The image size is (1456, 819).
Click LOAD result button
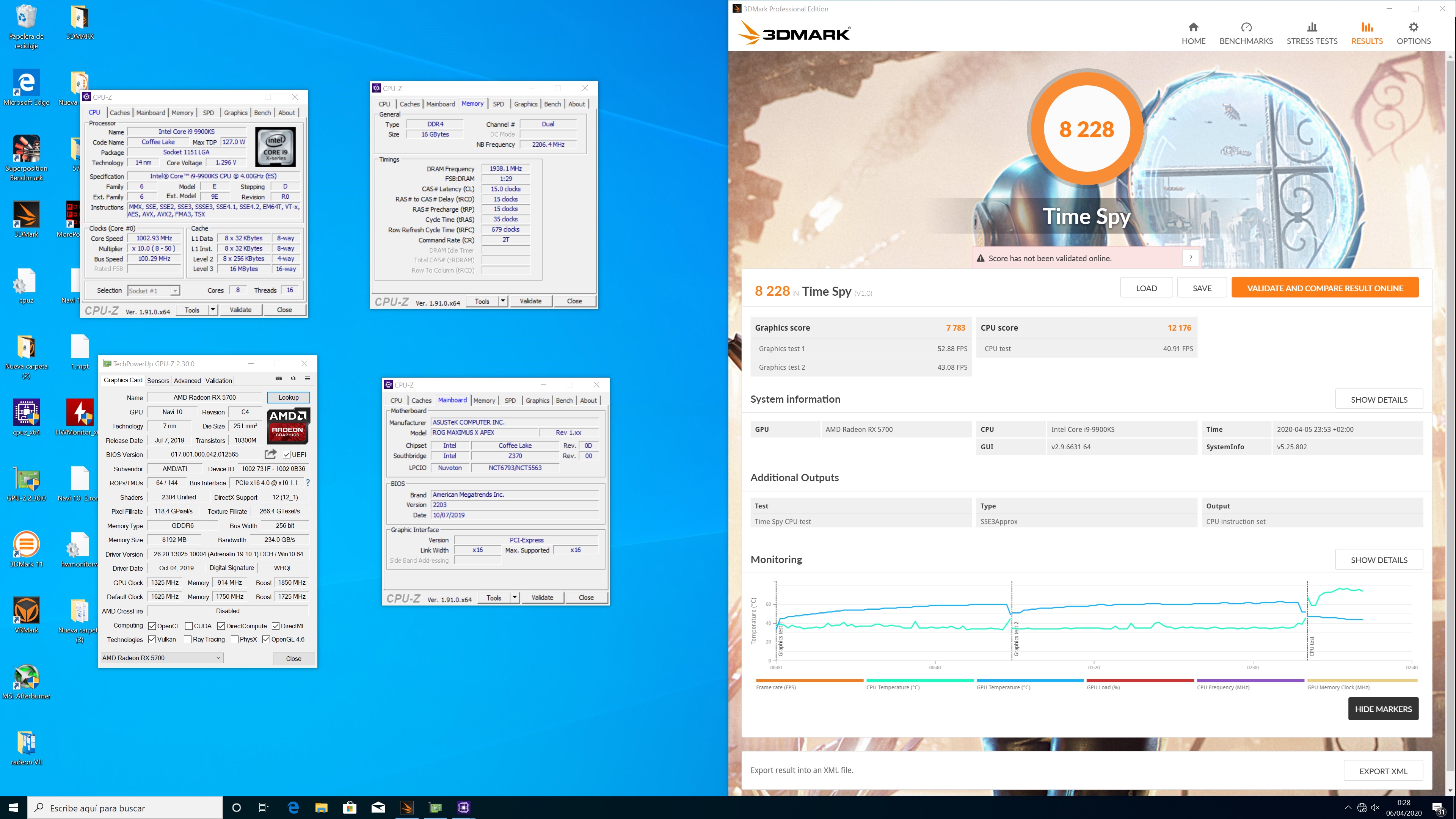tap(1146, 288)
